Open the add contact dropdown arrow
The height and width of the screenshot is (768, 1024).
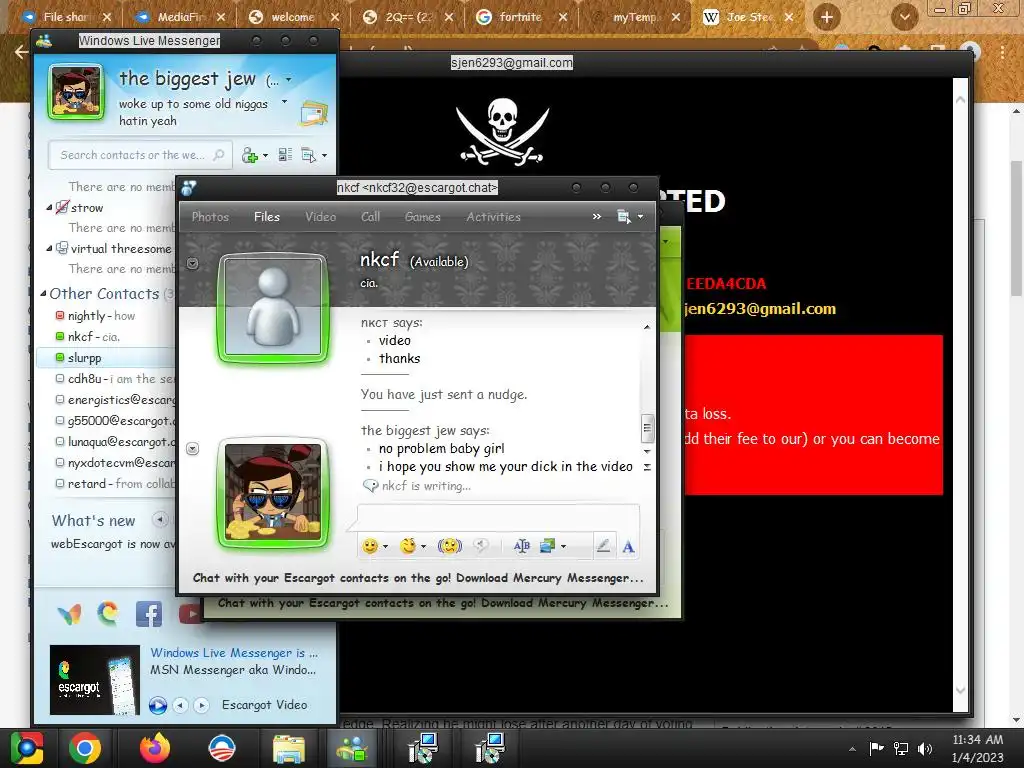[x=265, y=155]
